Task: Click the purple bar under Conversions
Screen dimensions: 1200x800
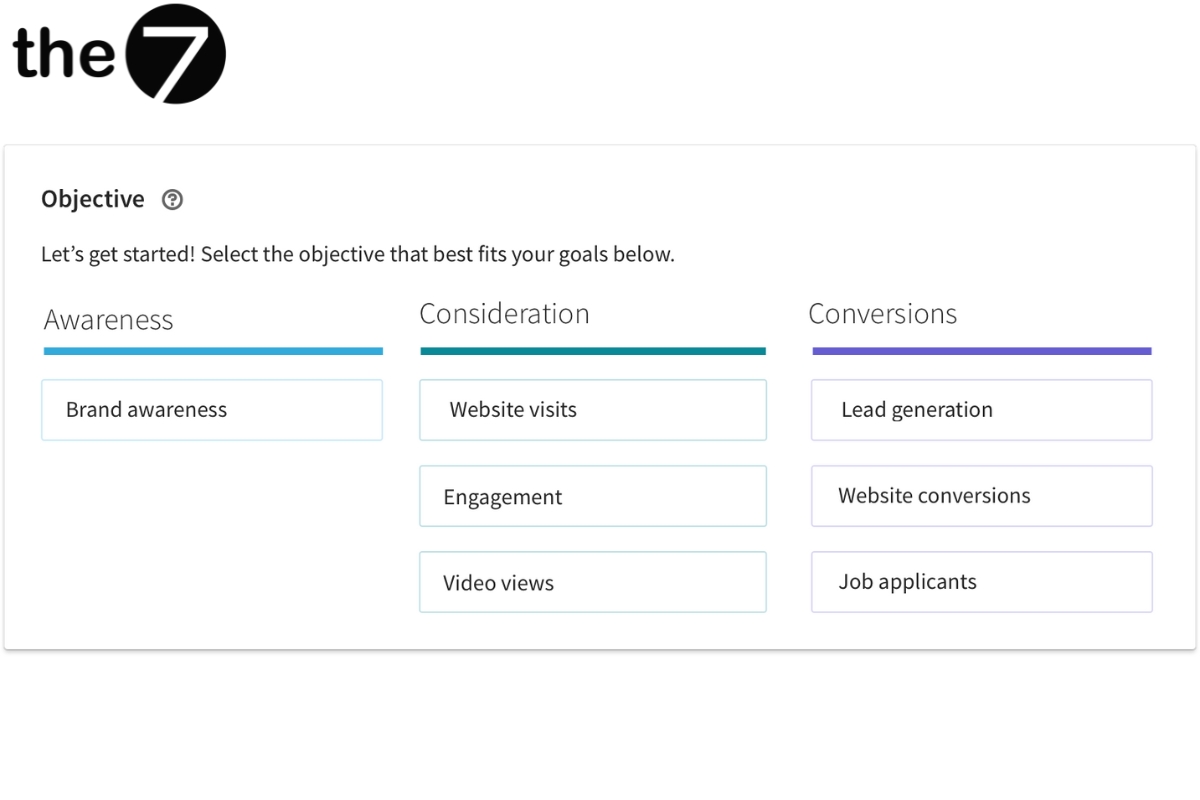Action: (981, 351)
